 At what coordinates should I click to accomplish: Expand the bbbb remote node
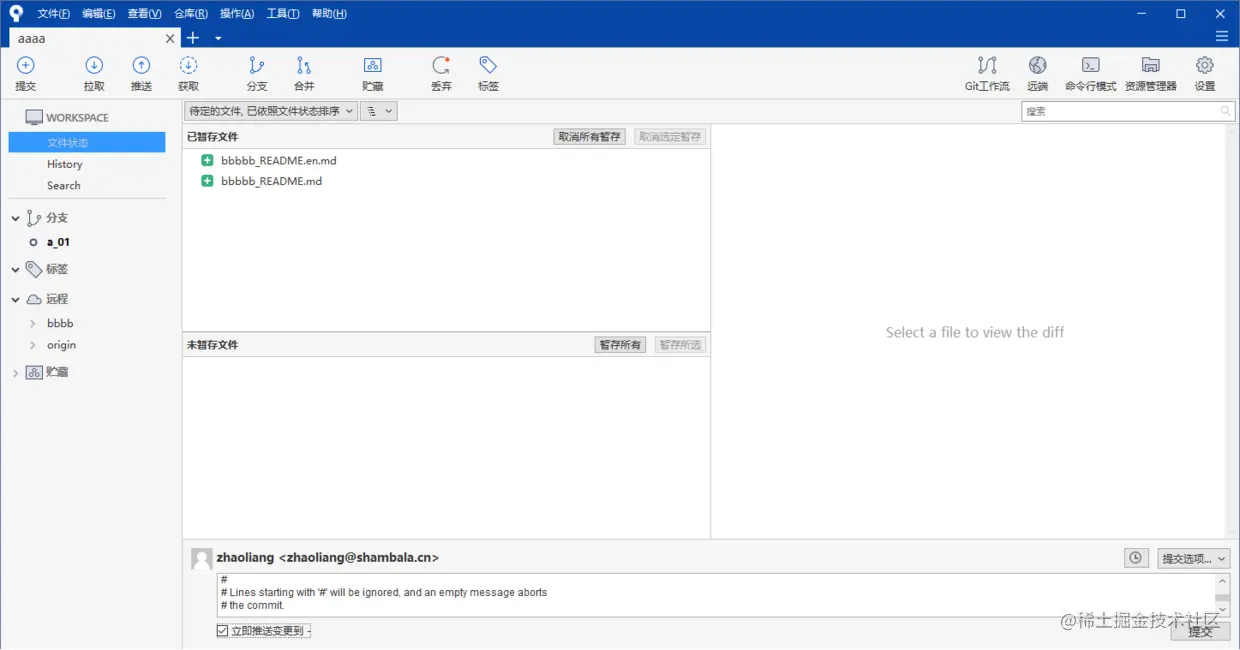click(x=33, y=324)
